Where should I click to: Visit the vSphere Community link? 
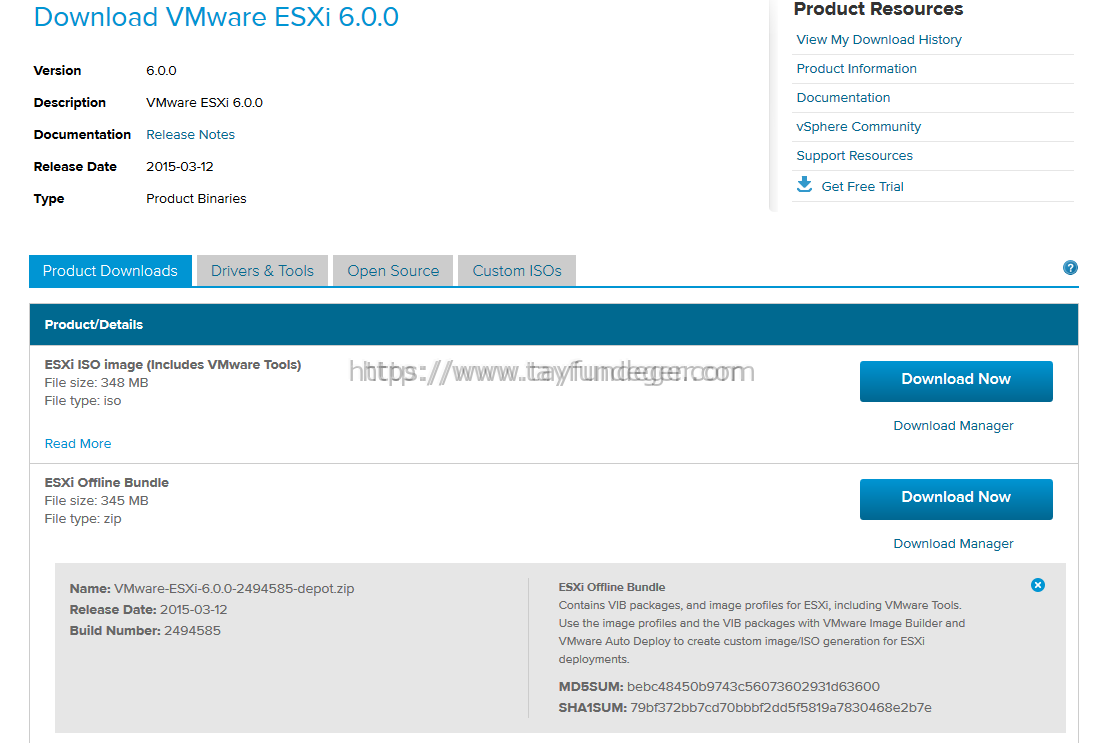tap(859, 126)
